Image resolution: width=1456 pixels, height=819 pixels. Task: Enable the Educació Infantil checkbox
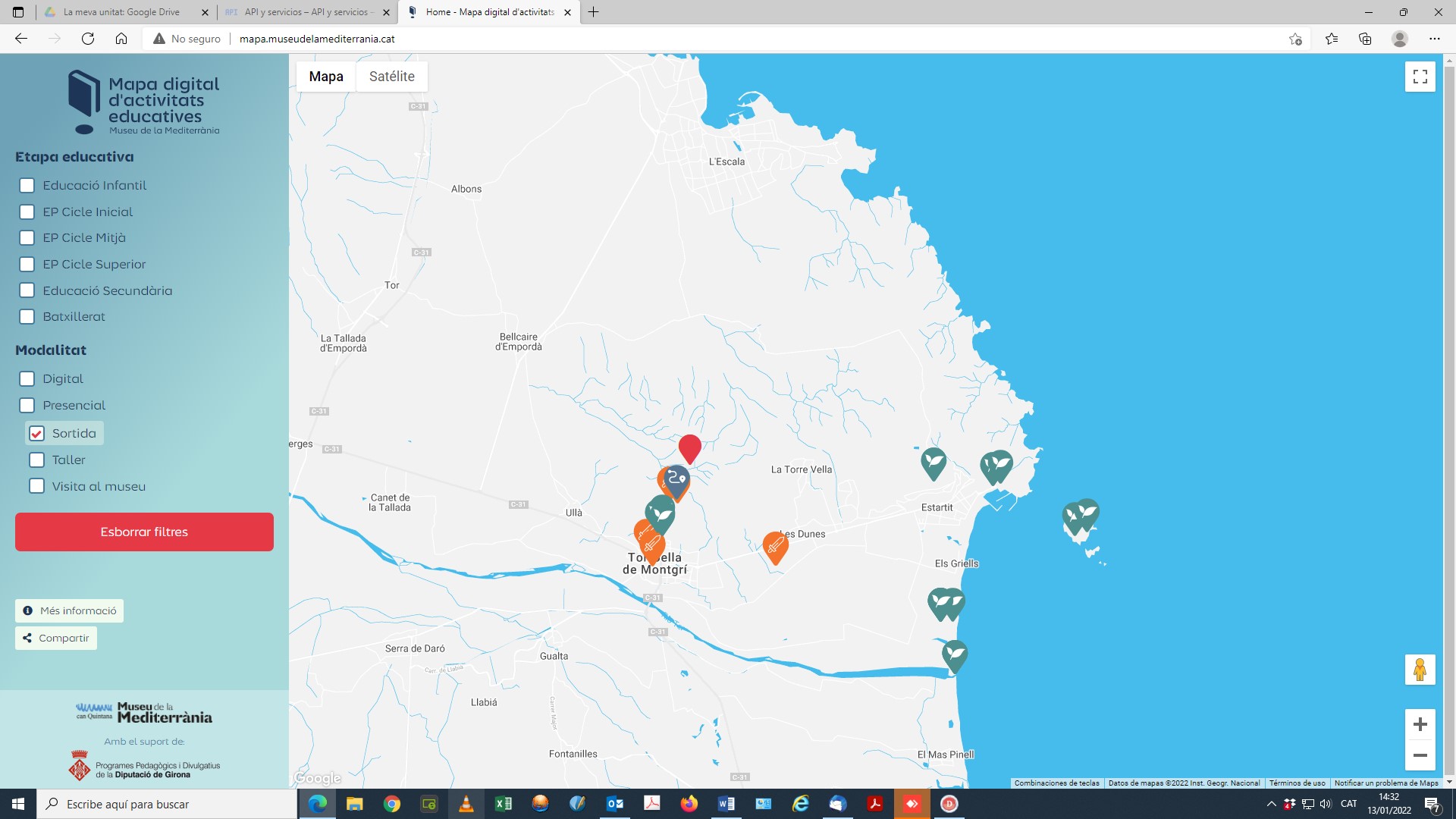pyautogui.click(x=27, y=185)
